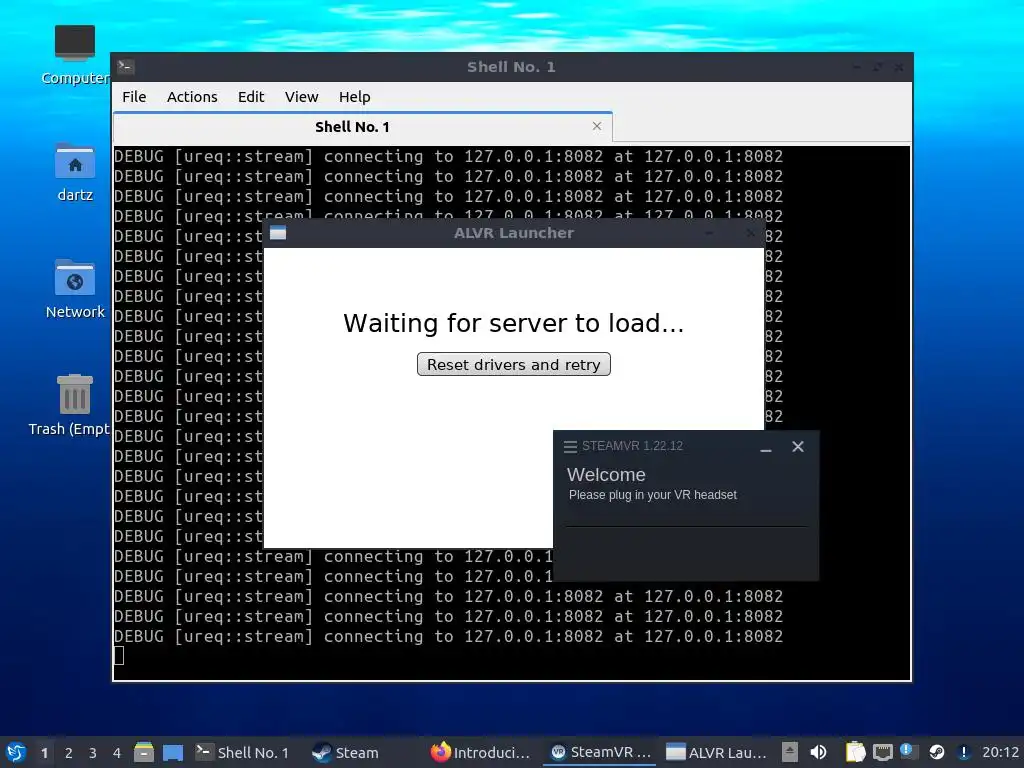Switch to workspace 3
Viewport: 1024px width, 768px height.
click(x=93, y=753)
